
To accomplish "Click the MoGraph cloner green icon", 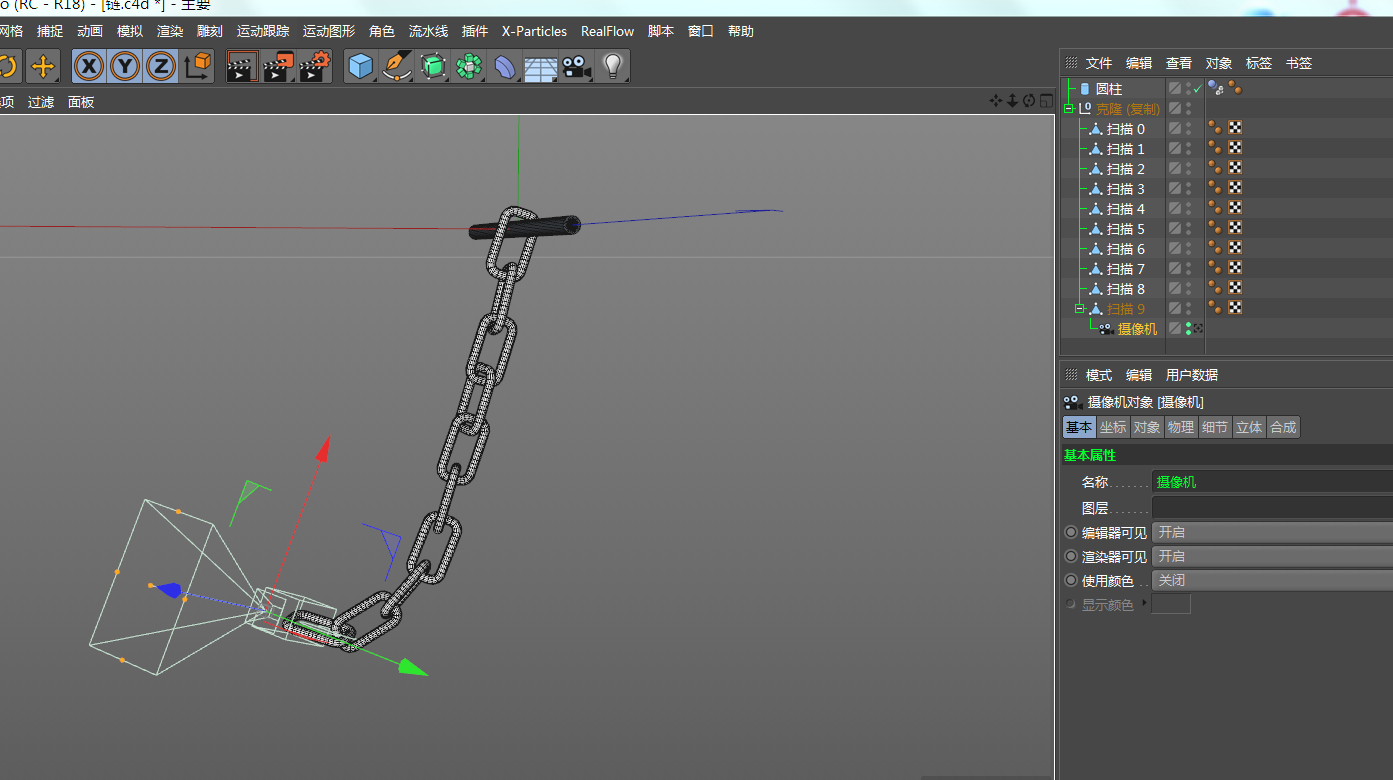I will (x=468, y=67).
